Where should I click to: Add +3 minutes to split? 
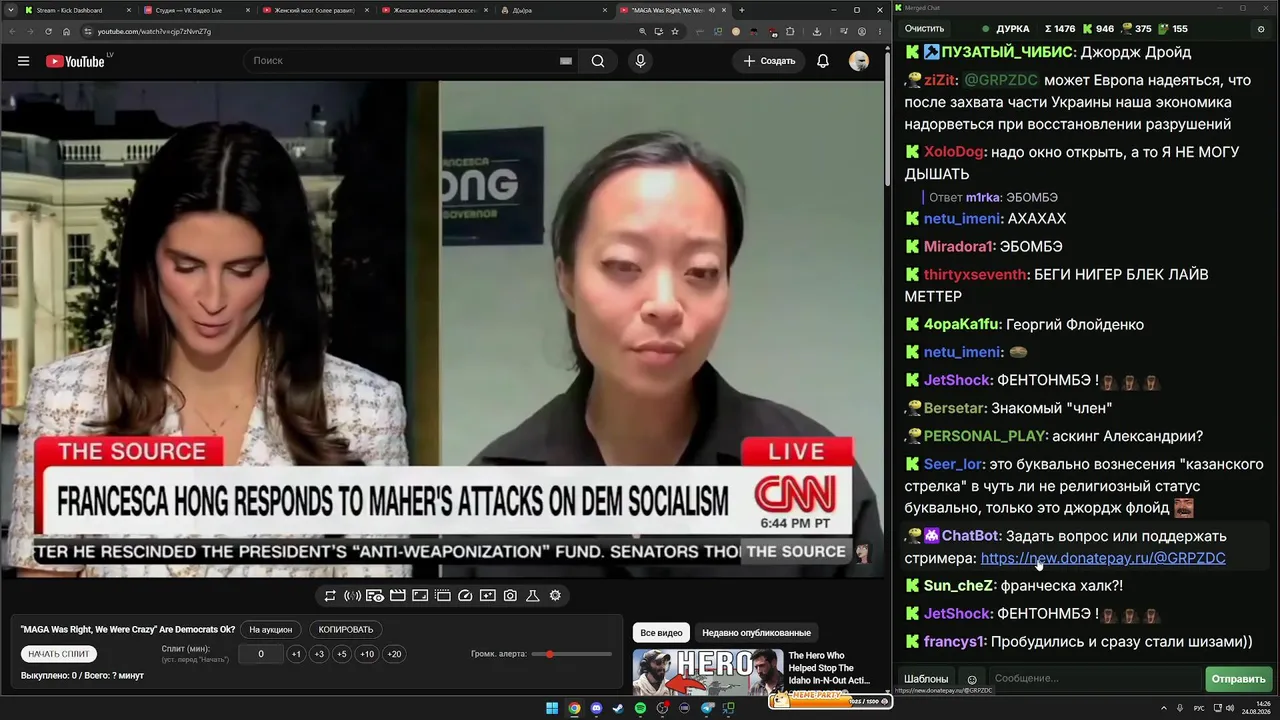[319, 654]
